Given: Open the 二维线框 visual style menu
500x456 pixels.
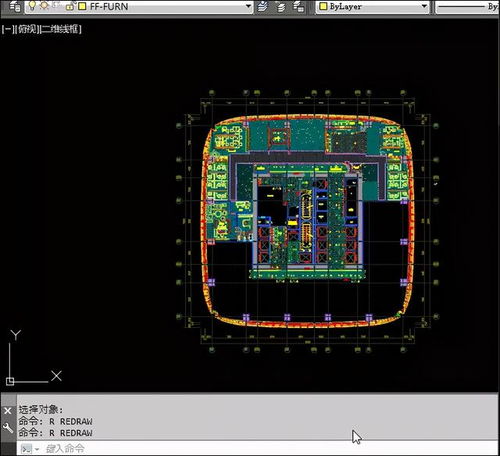Looking at the screenshot, I should (61, 29).
